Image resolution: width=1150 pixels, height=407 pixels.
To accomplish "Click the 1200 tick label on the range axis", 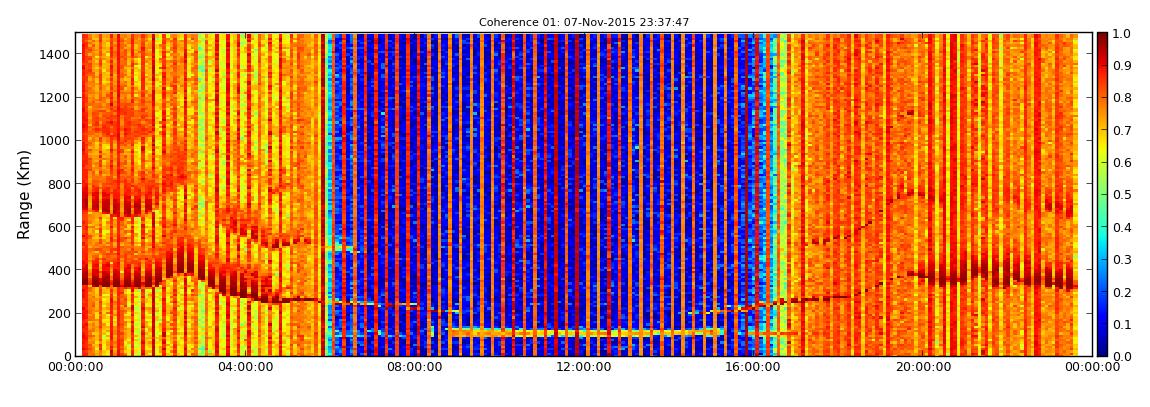I will (x=56, y=98).
